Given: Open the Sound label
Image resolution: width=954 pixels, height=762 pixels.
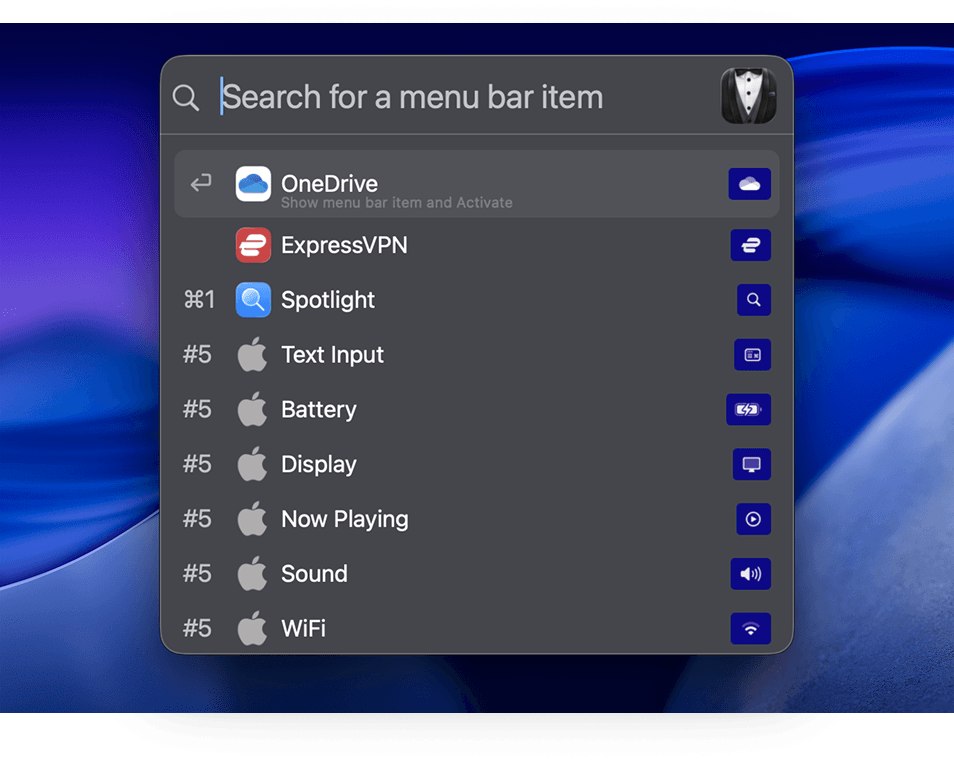Looking at the screenshot, I should point(314,574).
